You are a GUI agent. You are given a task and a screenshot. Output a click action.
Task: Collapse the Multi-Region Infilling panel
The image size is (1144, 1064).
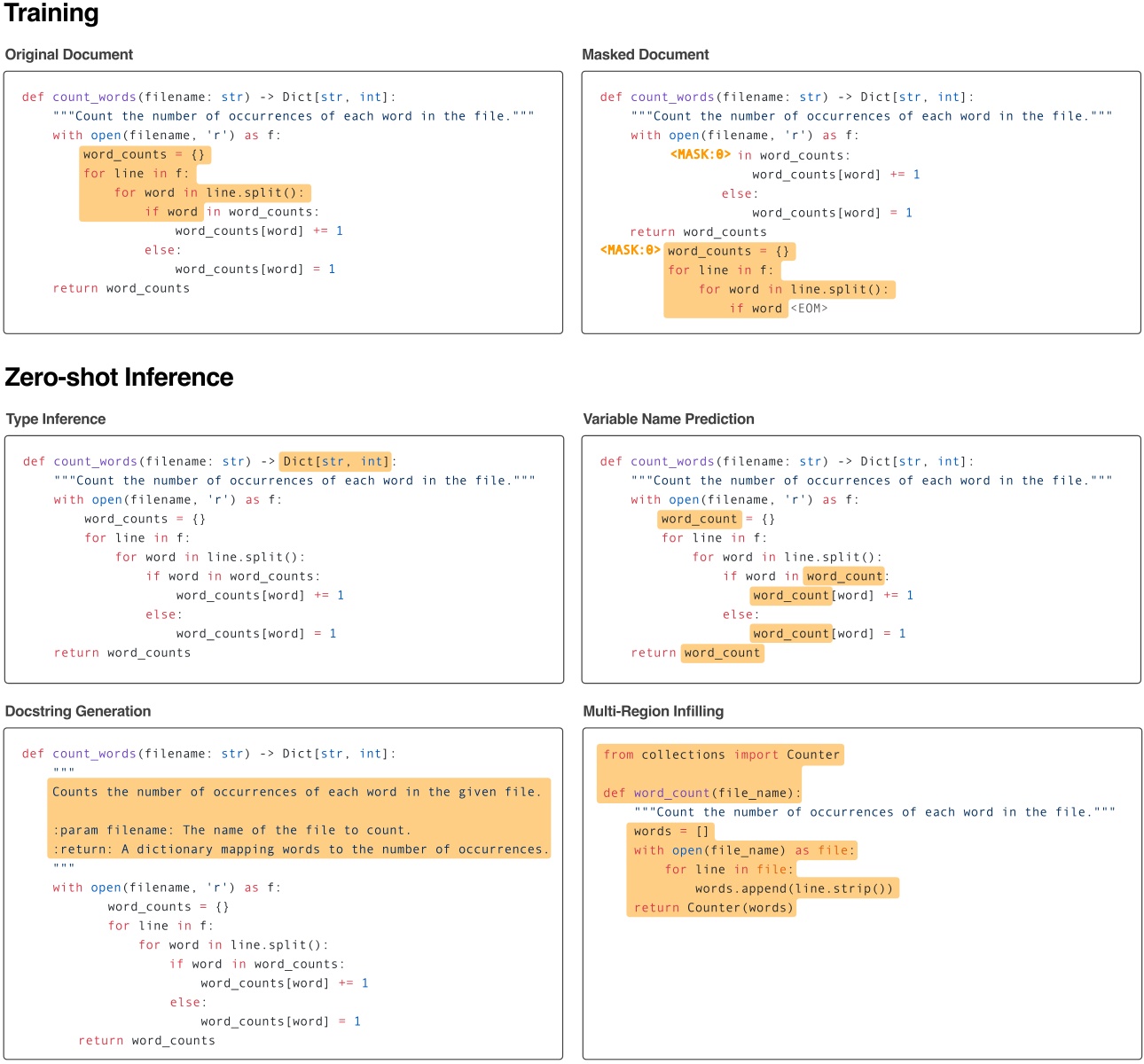[x=653, y=710]
